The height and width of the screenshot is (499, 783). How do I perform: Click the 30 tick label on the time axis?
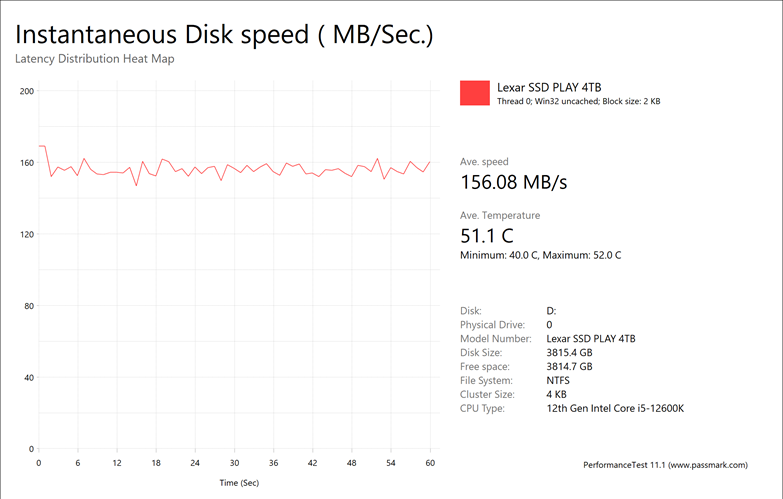[234, 463]
